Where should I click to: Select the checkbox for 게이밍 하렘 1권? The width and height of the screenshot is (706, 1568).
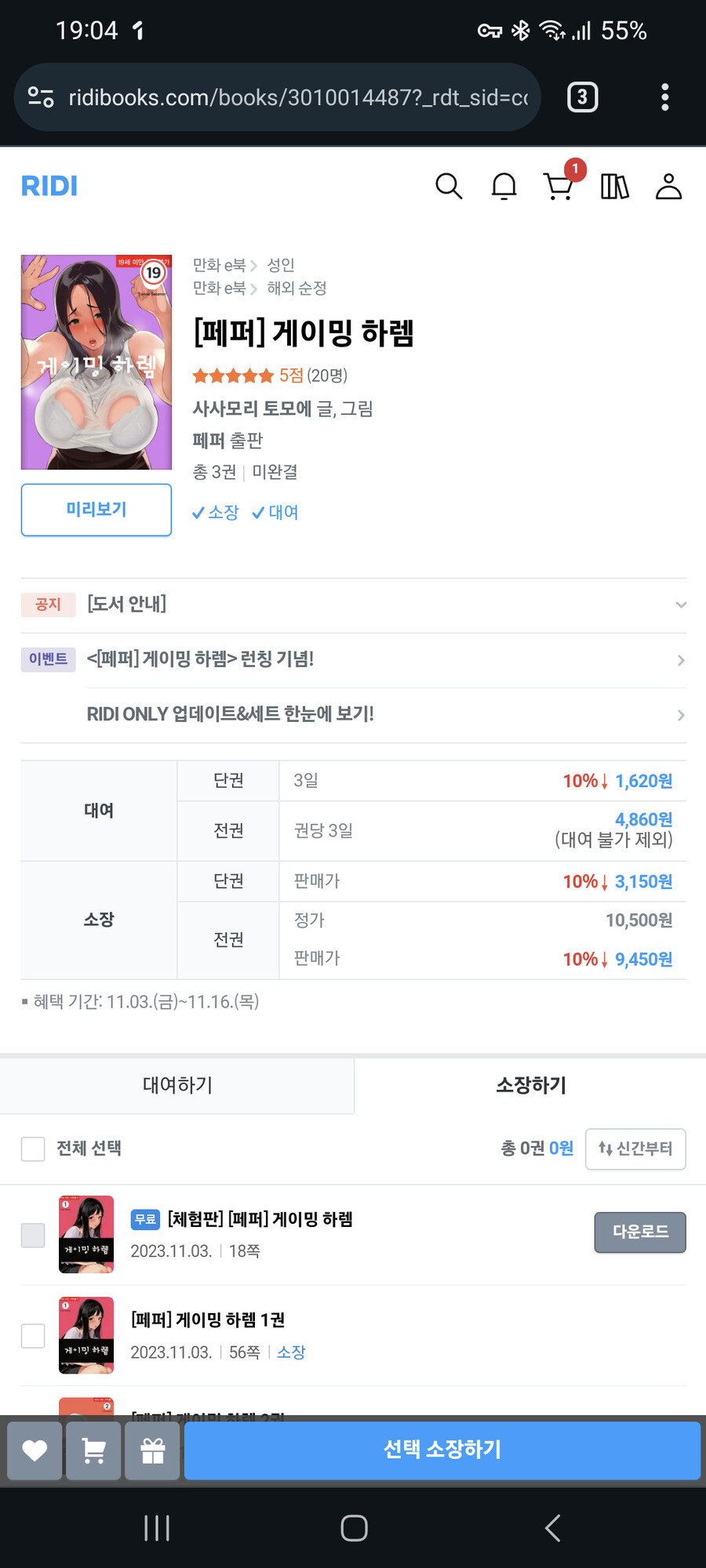point(32,1335)
